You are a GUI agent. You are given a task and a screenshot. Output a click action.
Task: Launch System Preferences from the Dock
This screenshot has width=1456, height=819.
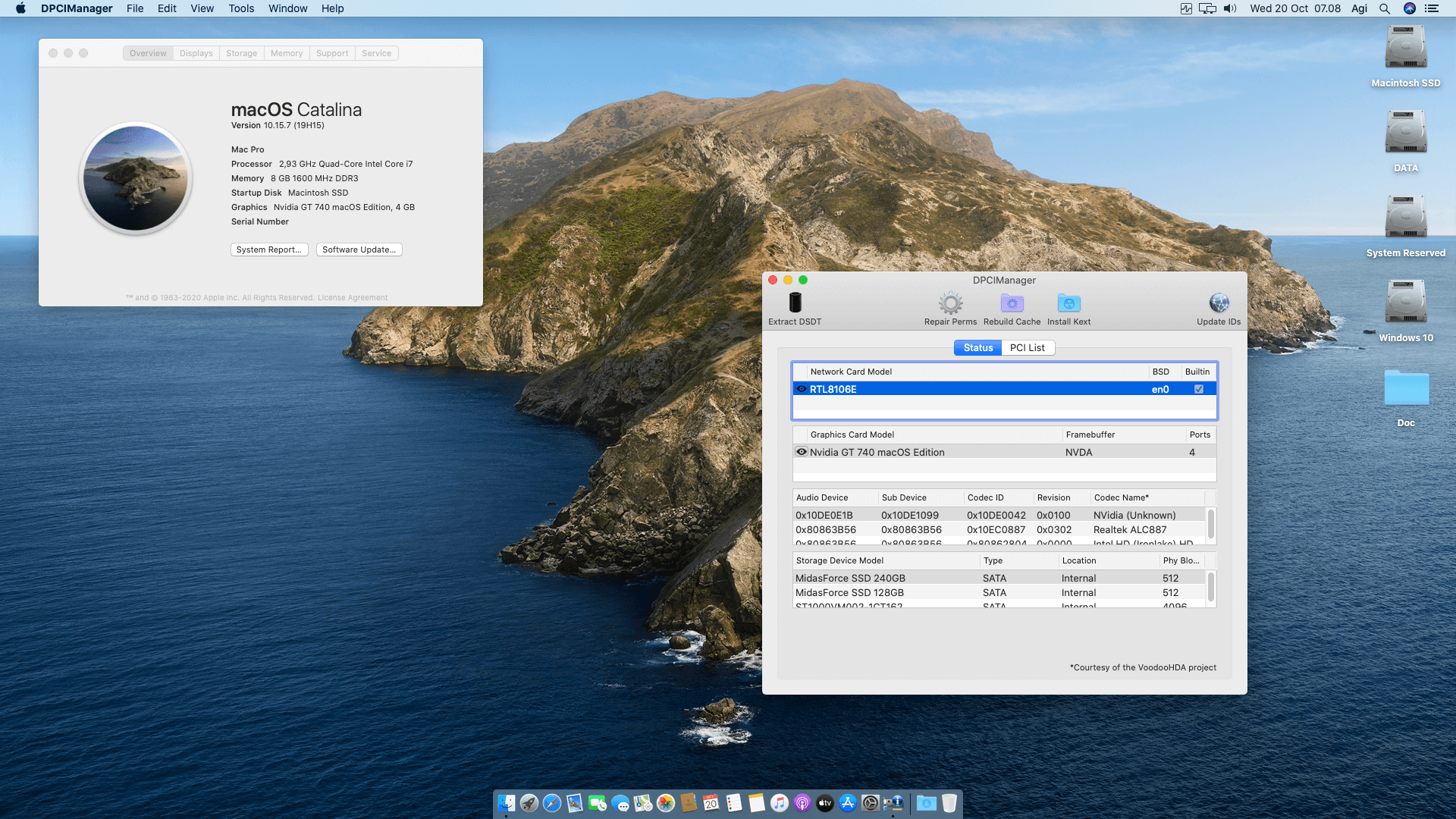click(871, 803)
